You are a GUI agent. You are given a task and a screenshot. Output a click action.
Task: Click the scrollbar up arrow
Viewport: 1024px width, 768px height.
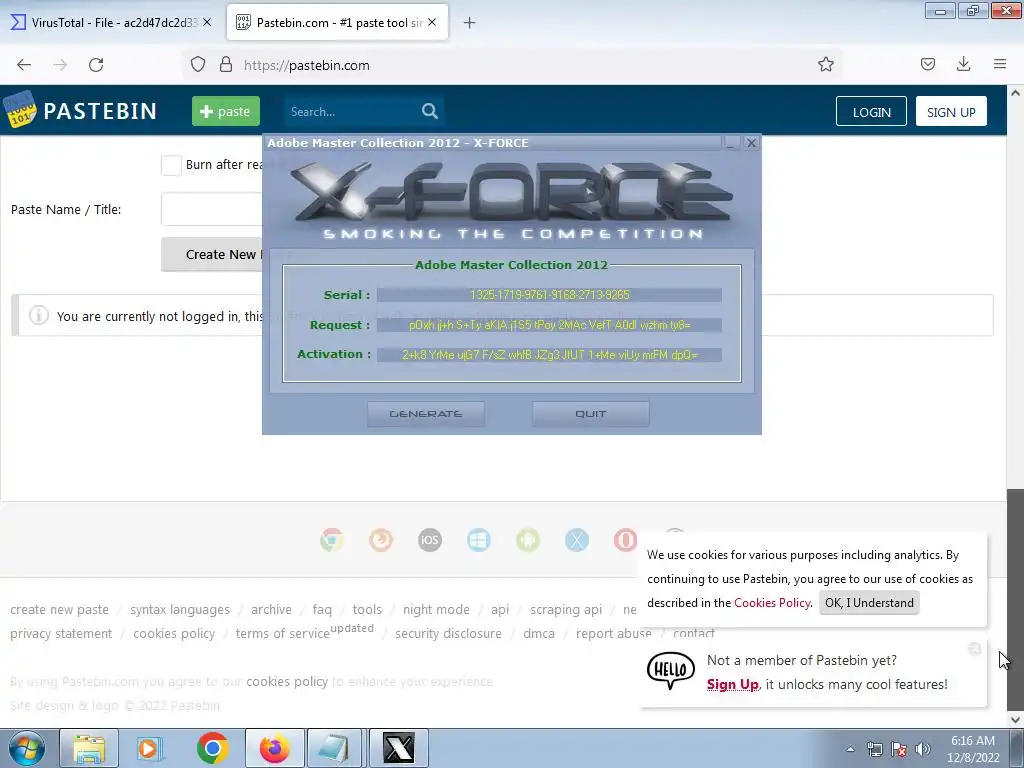point(1015,93)
